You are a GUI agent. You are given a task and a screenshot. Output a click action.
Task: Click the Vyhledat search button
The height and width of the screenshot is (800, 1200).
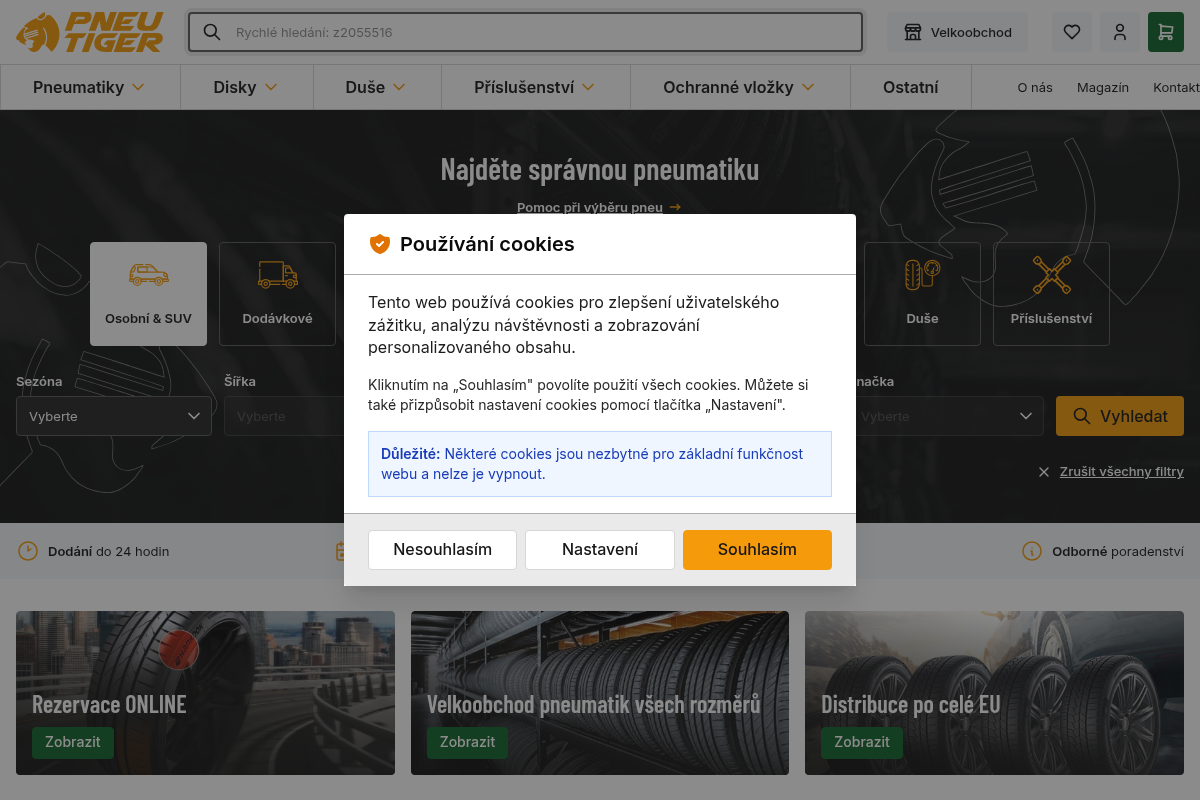click(x=1120, y=416)
